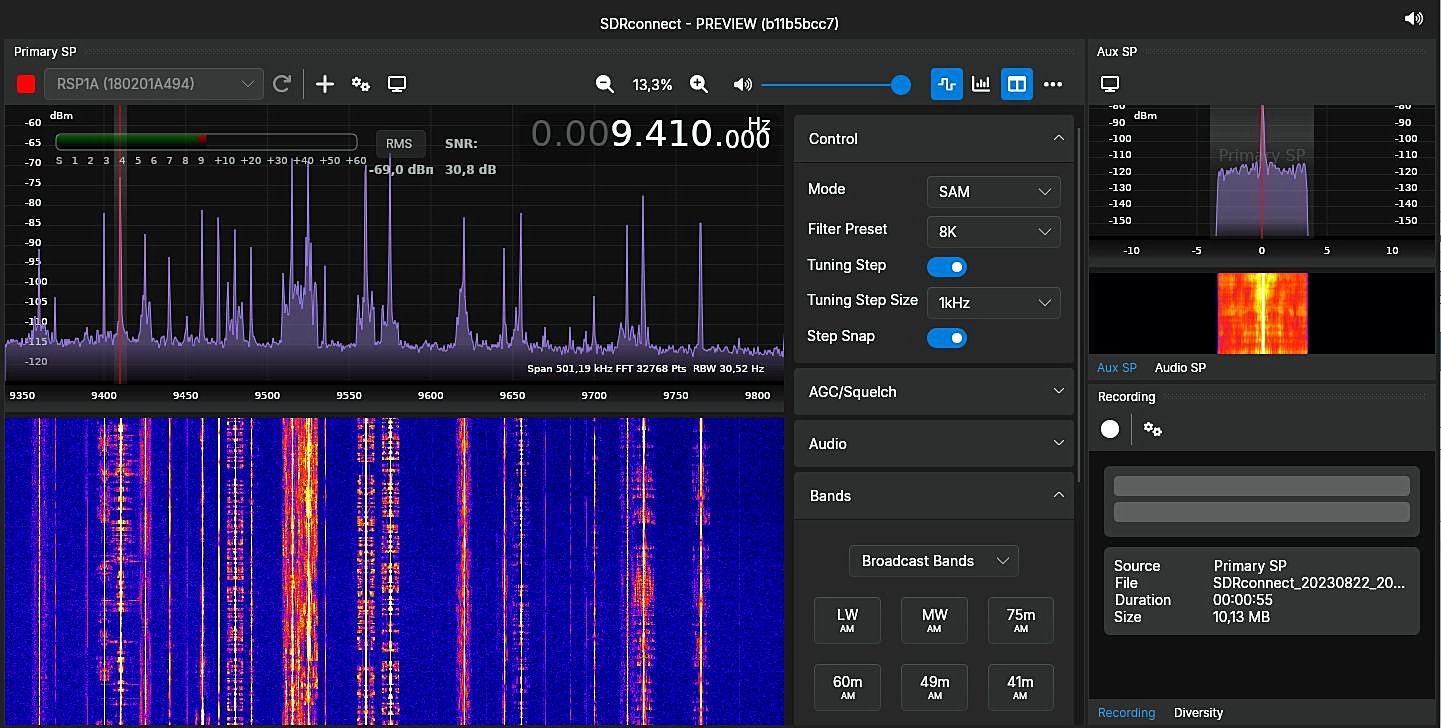Click the volume slider handle
Screen dimensions: 1441x728
[x=900, y=85]
